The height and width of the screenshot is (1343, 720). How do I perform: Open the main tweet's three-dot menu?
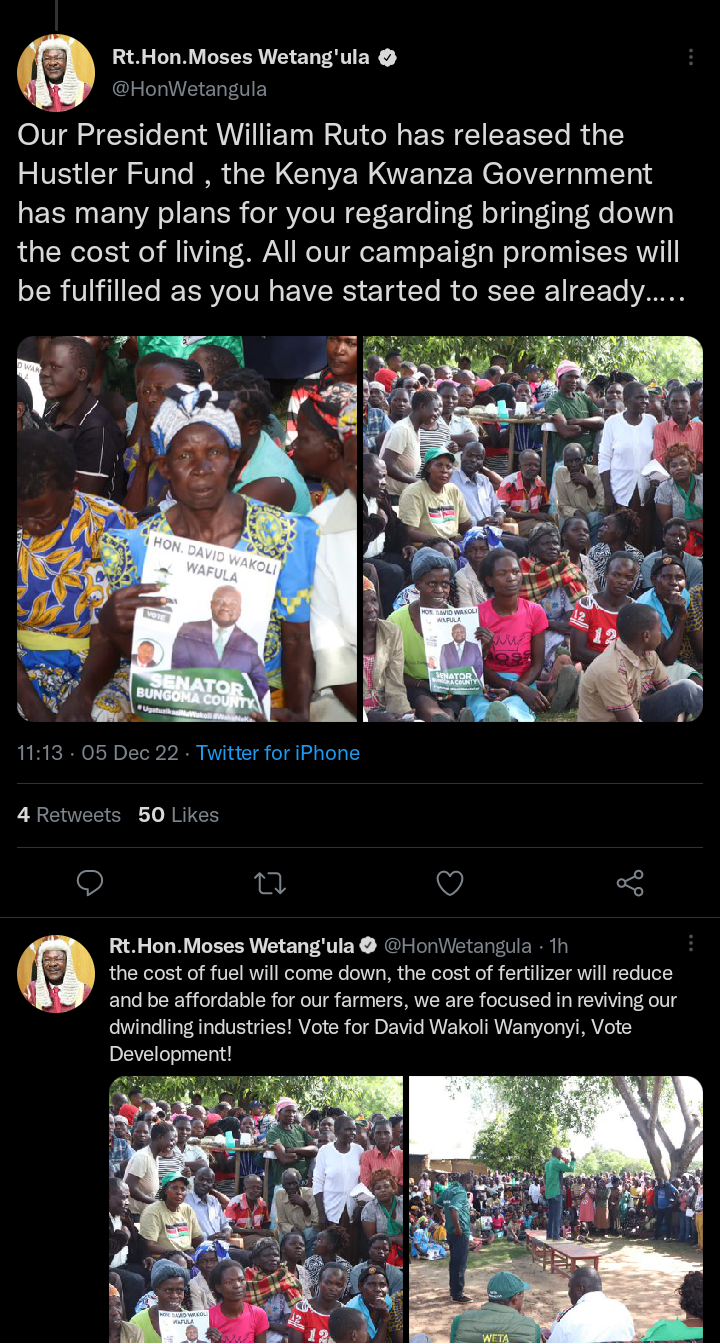[690, 58]
